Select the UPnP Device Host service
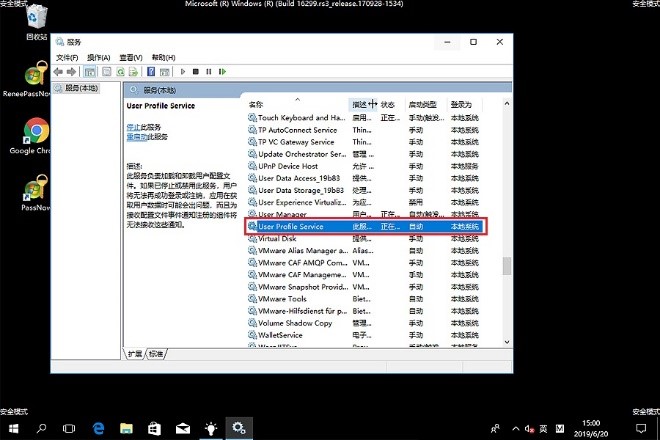The image size is (660, 440). click(x=364, y=166)
